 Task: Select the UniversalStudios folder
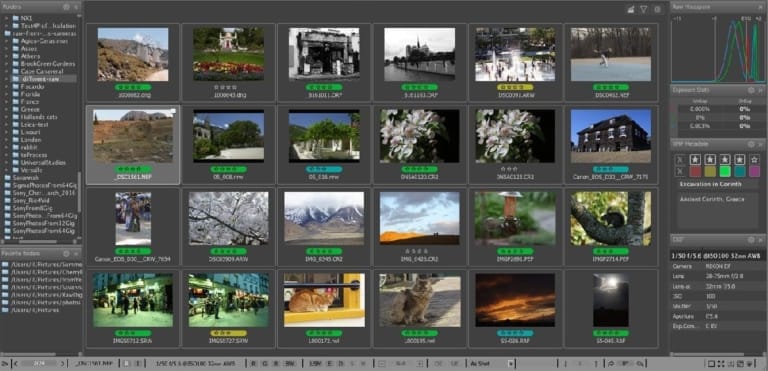pyautogui.click(x=43, y=162)
